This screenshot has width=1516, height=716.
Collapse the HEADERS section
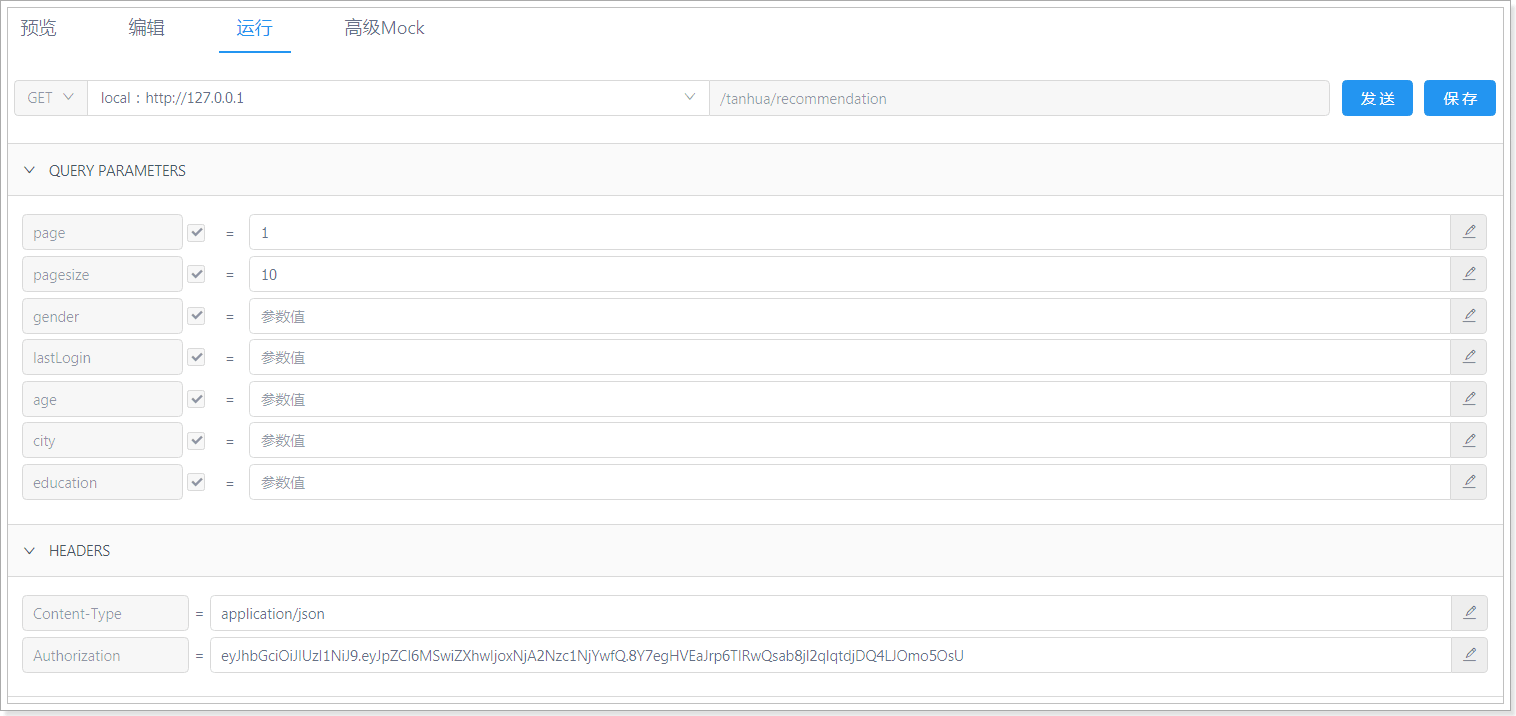click(x=30, y=550)
